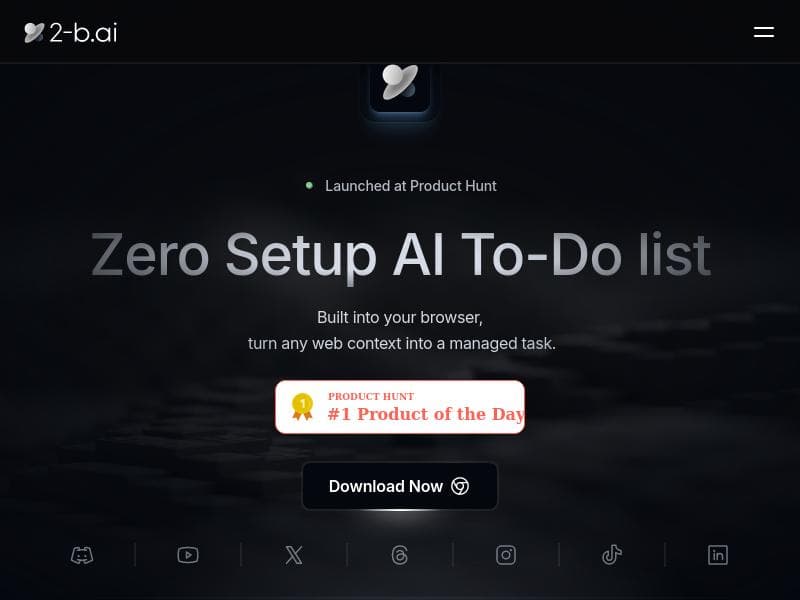The width and height of the screenshot is (800, 600).
Task: Open the X (Twitter) profile icon
Action: click(x=294, y=555)
